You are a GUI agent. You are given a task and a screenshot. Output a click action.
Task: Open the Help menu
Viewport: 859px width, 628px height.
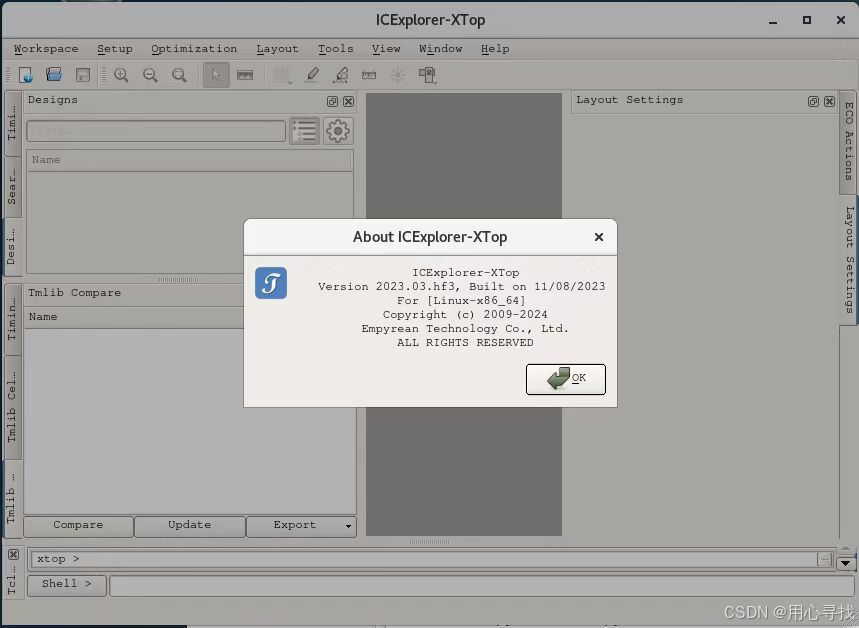pos(495,49)
